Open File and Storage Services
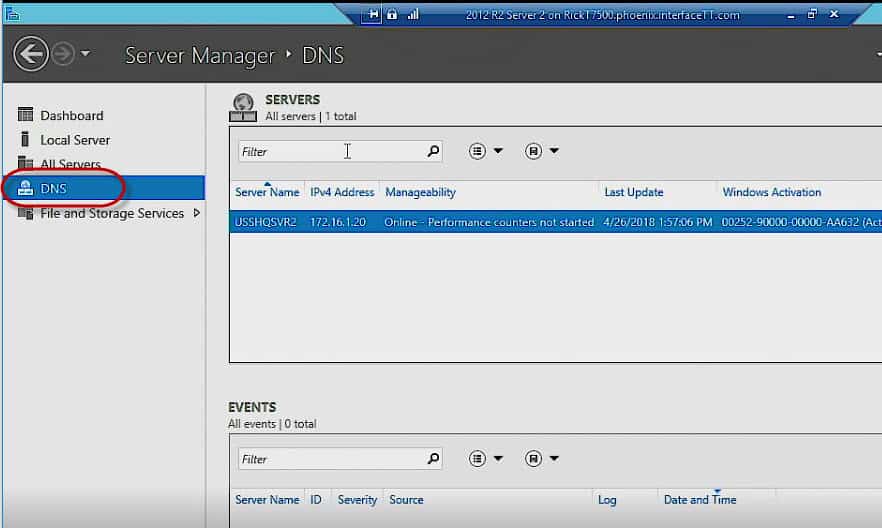Viewport: 882px width, 528px height. 112,213
